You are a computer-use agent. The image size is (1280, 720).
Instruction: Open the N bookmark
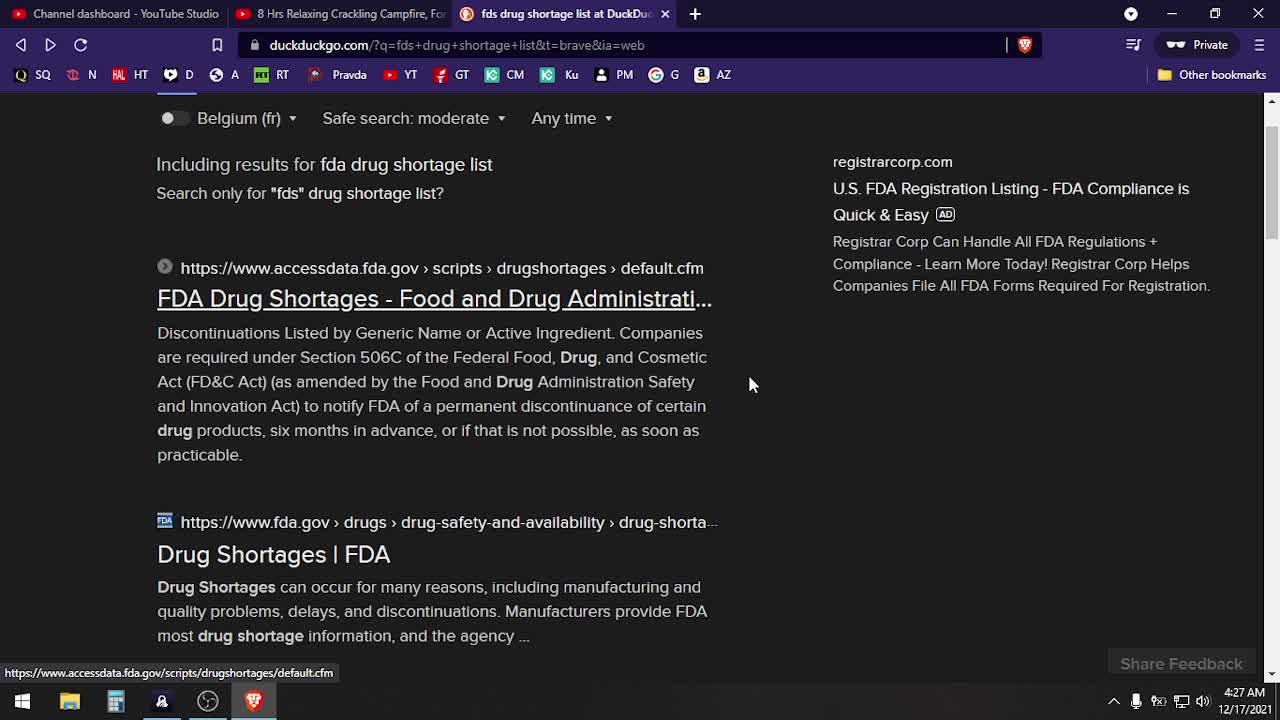point(81,75)
